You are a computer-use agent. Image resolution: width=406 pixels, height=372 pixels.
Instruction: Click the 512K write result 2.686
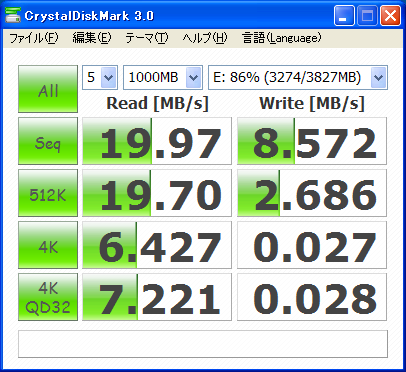tap(312, 193)
